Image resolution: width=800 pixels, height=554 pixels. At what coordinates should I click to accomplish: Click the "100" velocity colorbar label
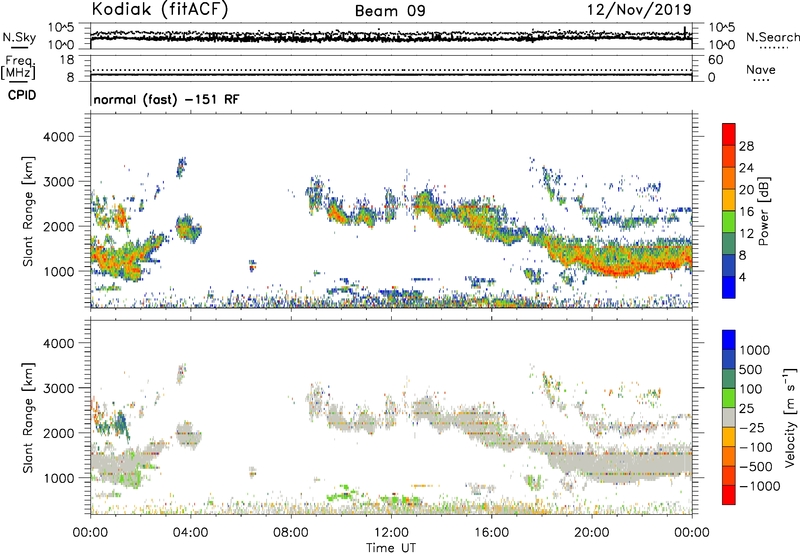751,389
